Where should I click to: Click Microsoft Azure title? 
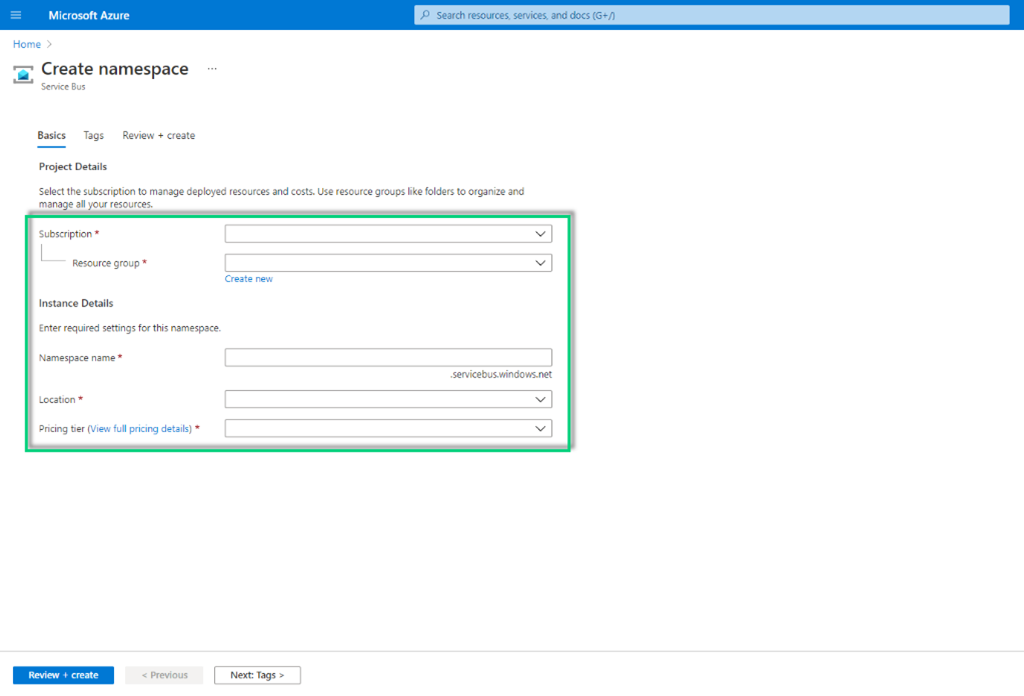[89, 15]
